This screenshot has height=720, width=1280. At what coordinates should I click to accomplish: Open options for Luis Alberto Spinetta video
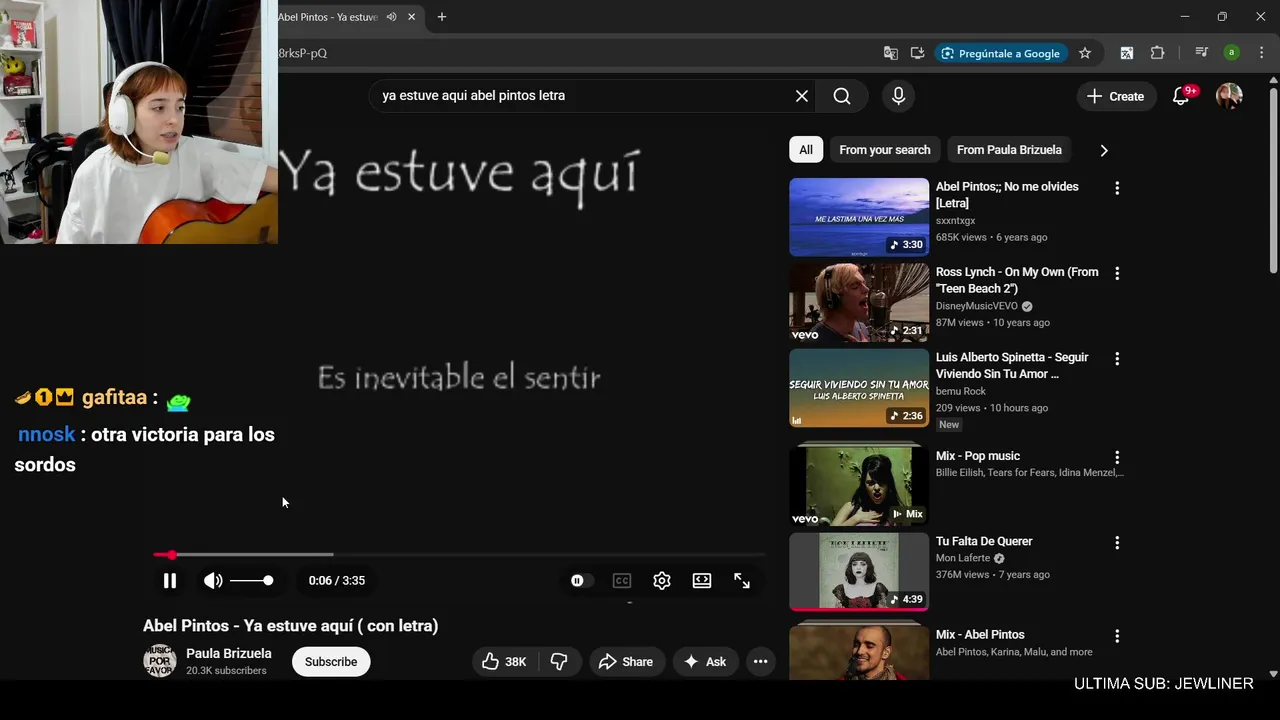coord(1117,358)
